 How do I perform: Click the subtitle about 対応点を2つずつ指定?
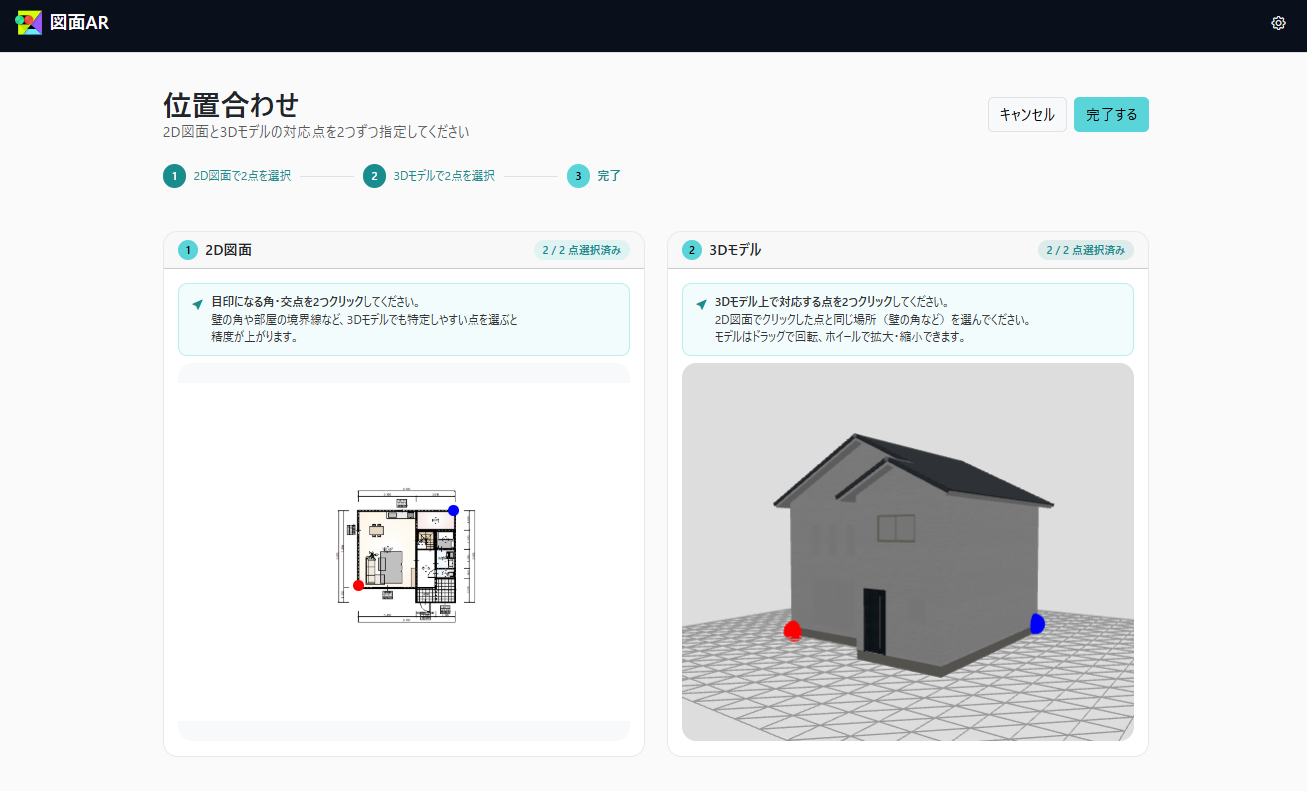(316, 132)
